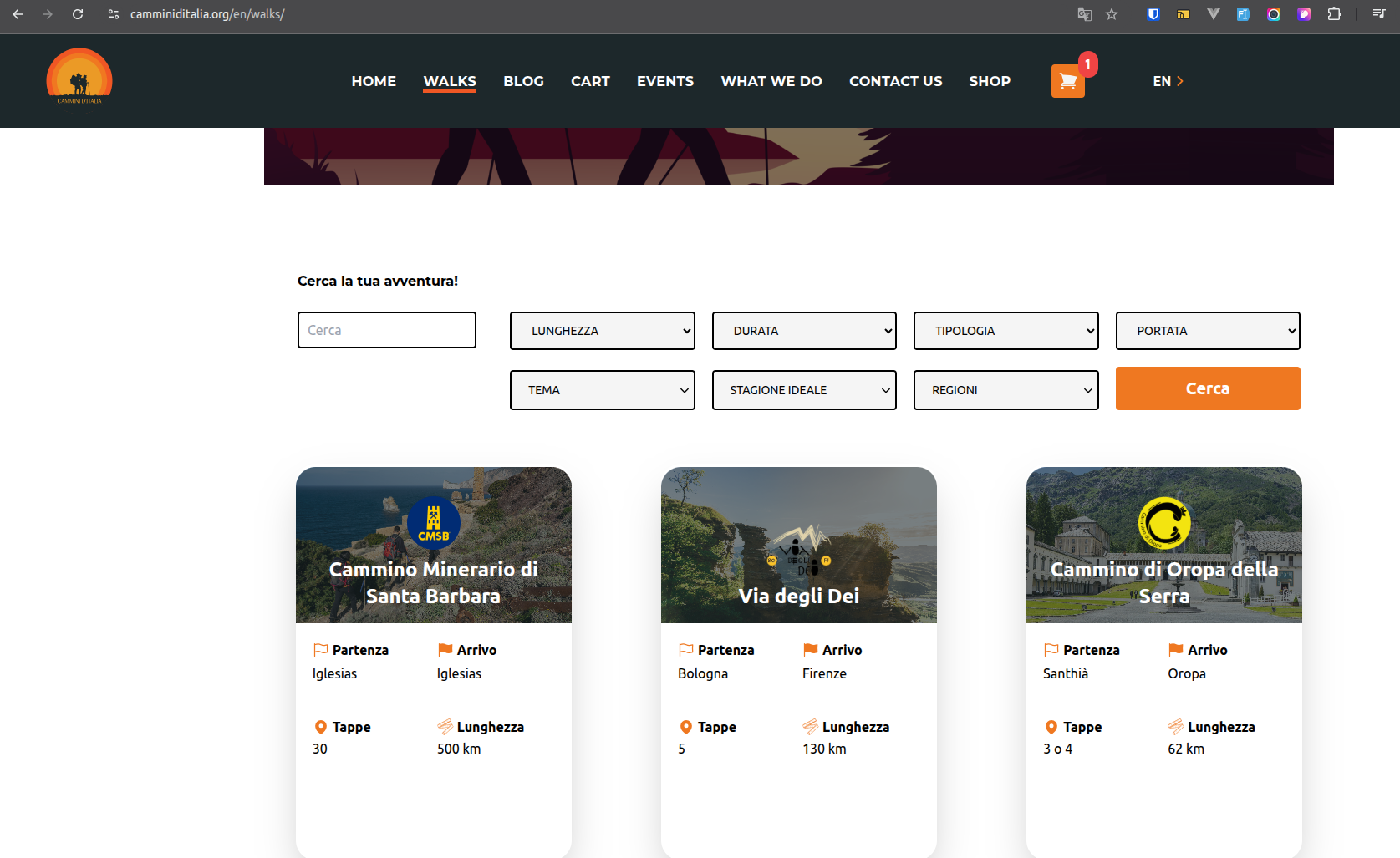Go to the CART page

point(590,81)
